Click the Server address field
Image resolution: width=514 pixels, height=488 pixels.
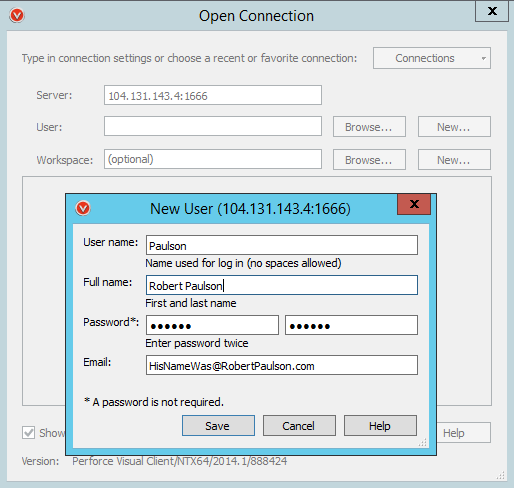(x=213, y=95)
